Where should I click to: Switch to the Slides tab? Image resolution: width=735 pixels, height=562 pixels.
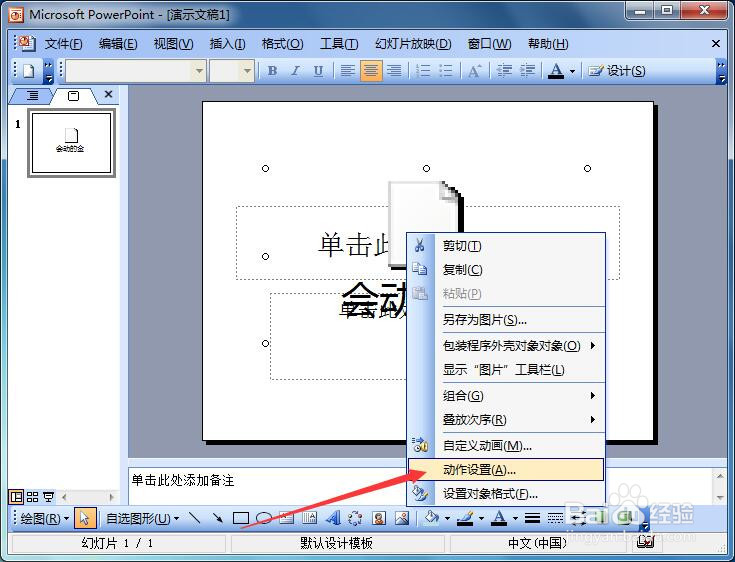tap(74, 96)
